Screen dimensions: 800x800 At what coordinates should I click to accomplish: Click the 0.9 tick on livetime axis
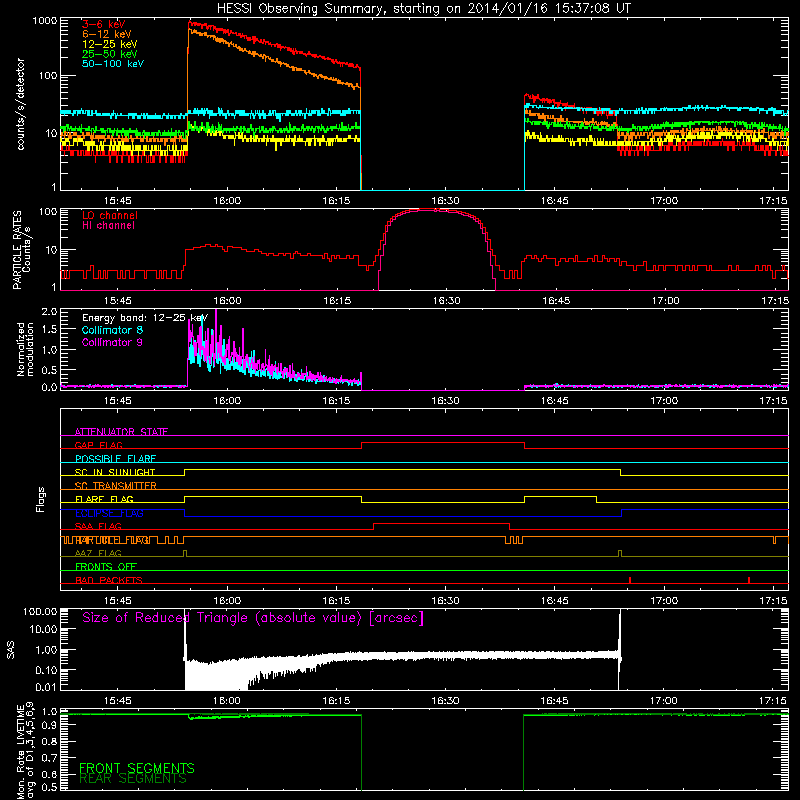click(x=49, y=726)
